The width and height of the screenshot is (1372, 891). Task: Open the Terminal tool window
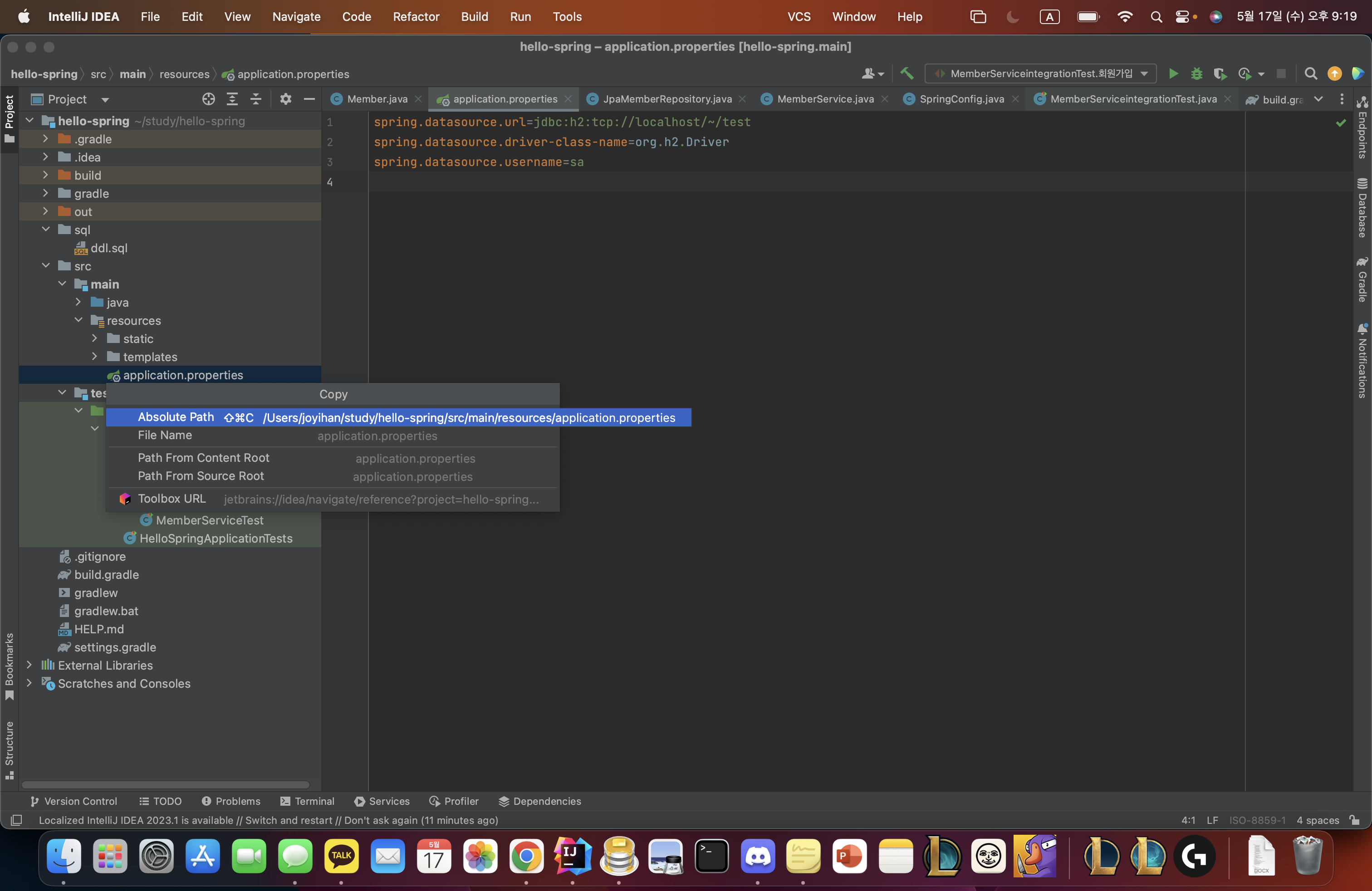307,801
